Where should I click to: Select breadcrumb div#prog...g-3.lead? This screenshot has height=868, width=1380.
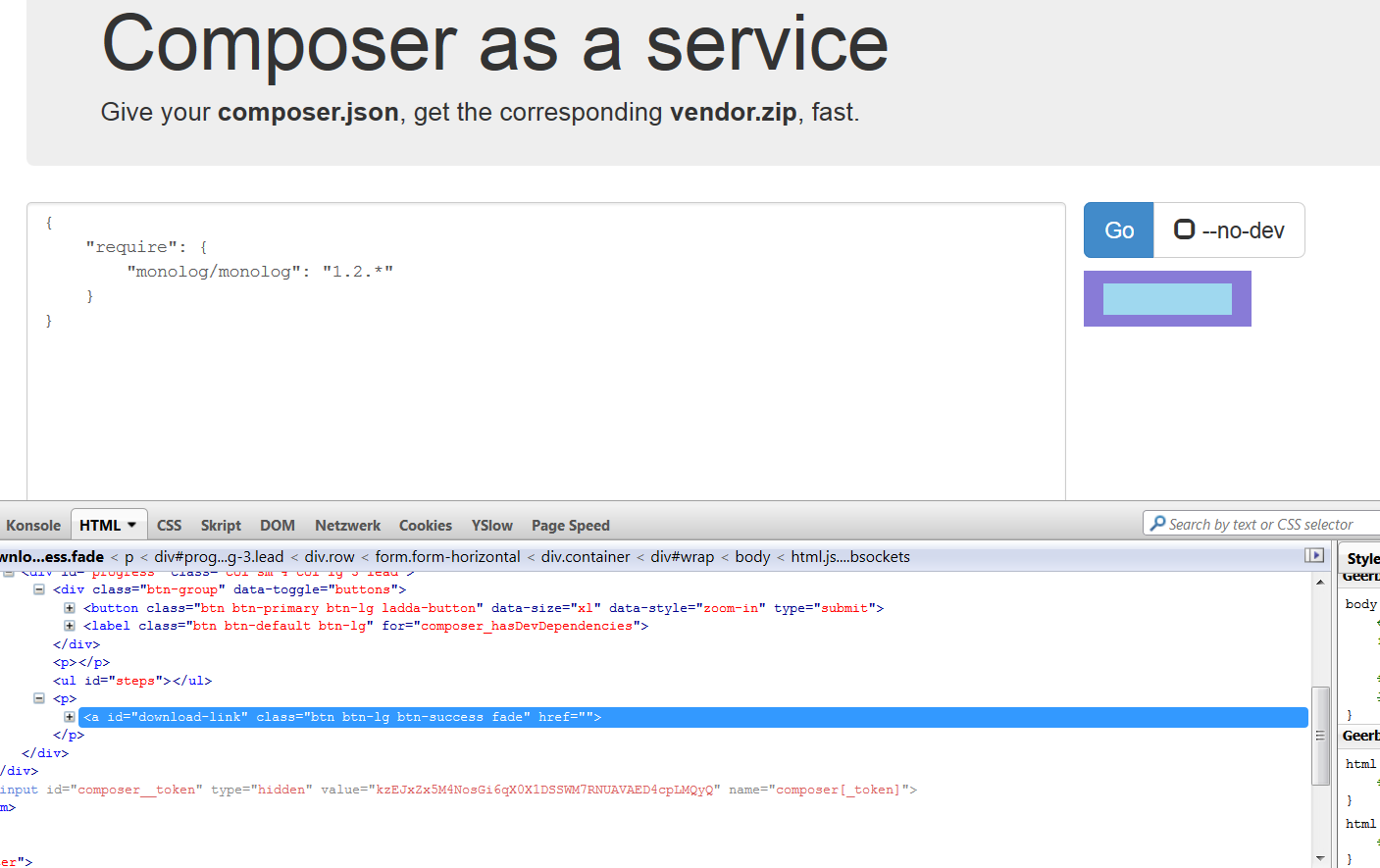219,556
